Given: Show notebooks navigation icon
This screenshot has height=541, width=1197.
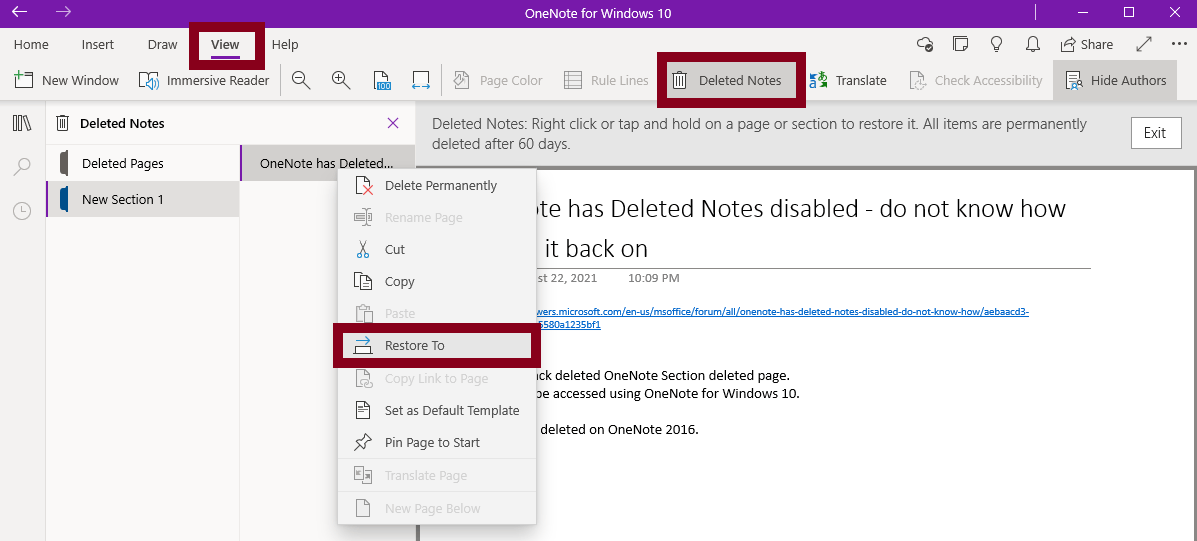Looking at the screenshot, I should tap(22, 123).
